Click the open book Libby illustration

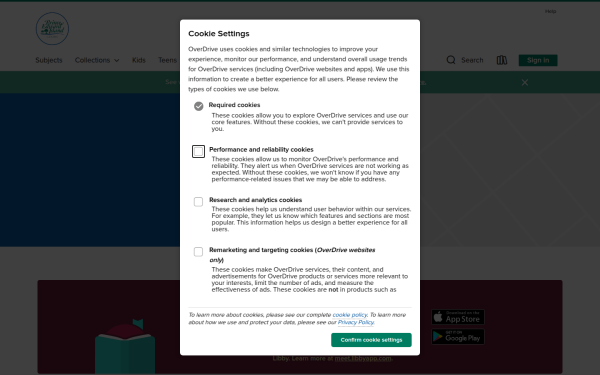125,346
